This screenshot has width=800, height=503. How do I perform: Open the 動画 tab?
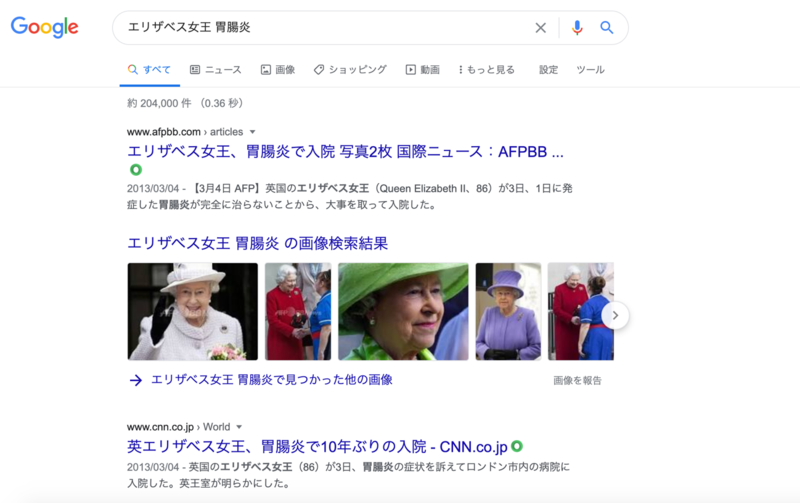tap(422, 69)
